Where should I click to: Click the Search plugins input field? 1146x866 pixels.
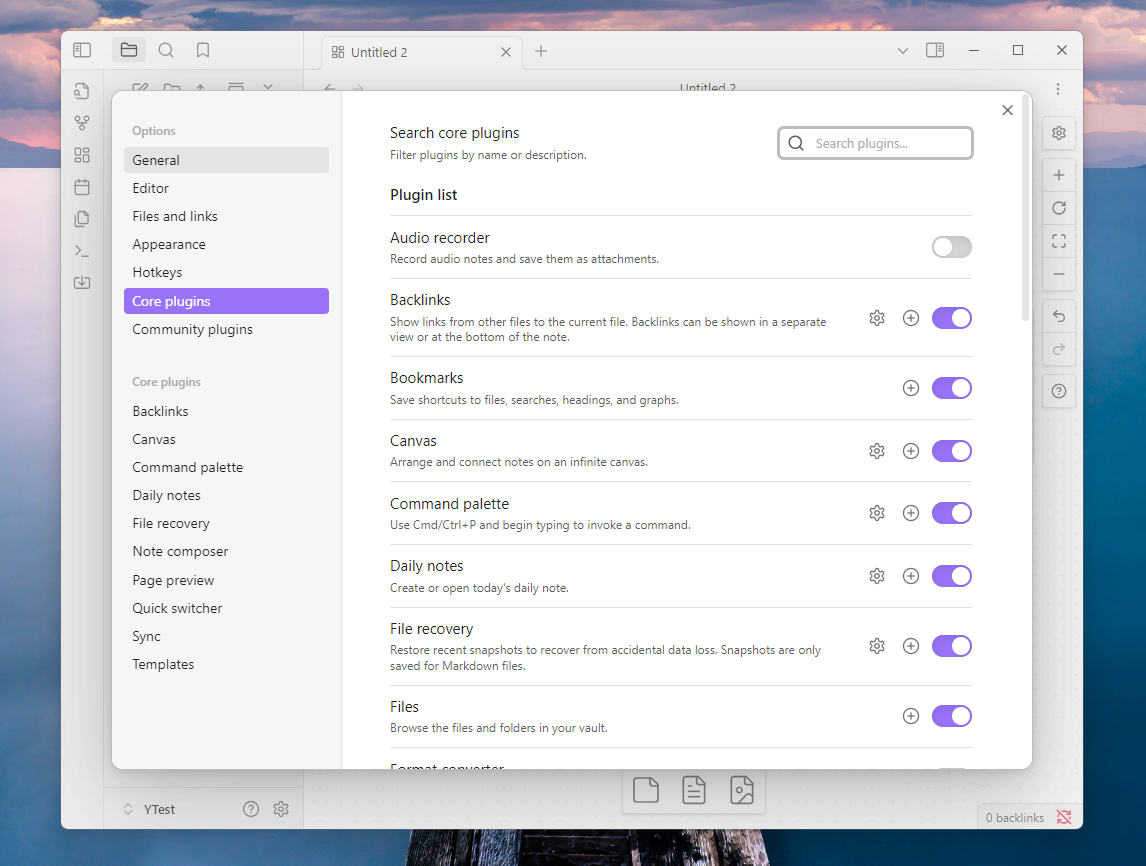click(x=875, y=143)
